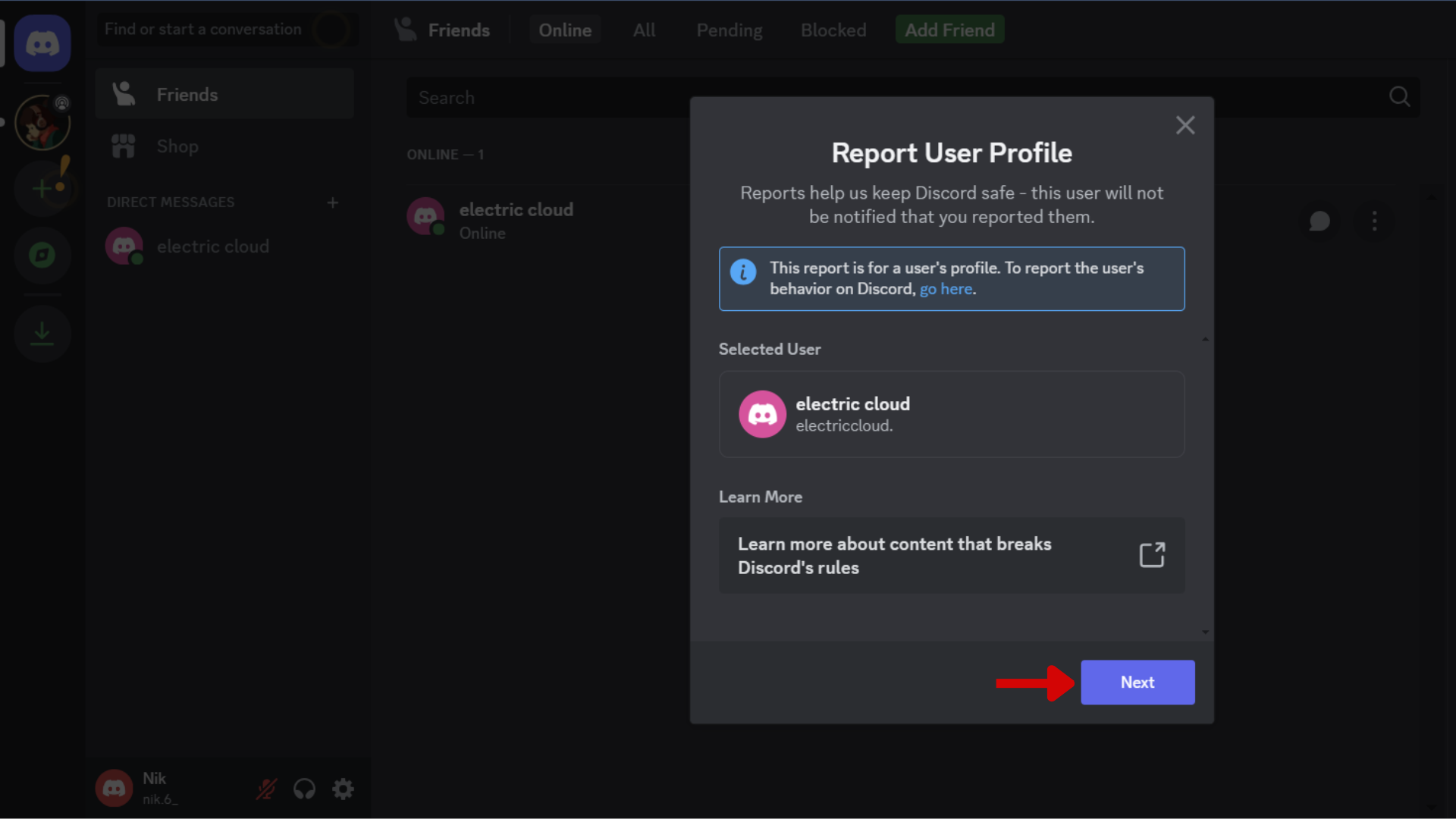This screenshot has height=819, width=1456.
Task: Click the Learn more external link icon
Action: click(1152, 555)
